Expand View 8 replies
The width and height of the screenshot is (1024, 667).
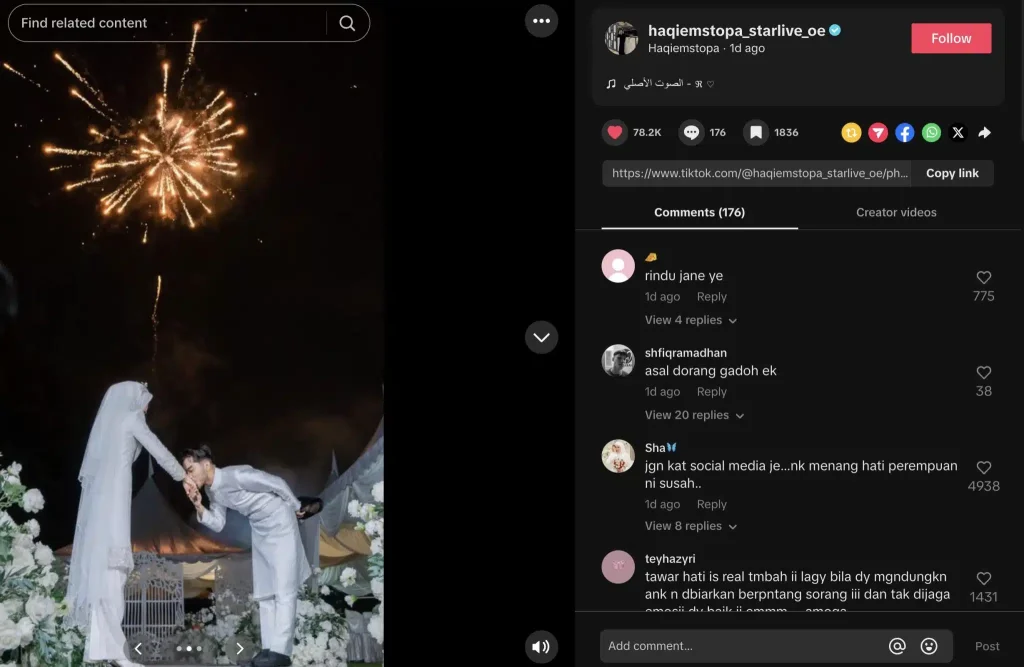click(691, 526)
